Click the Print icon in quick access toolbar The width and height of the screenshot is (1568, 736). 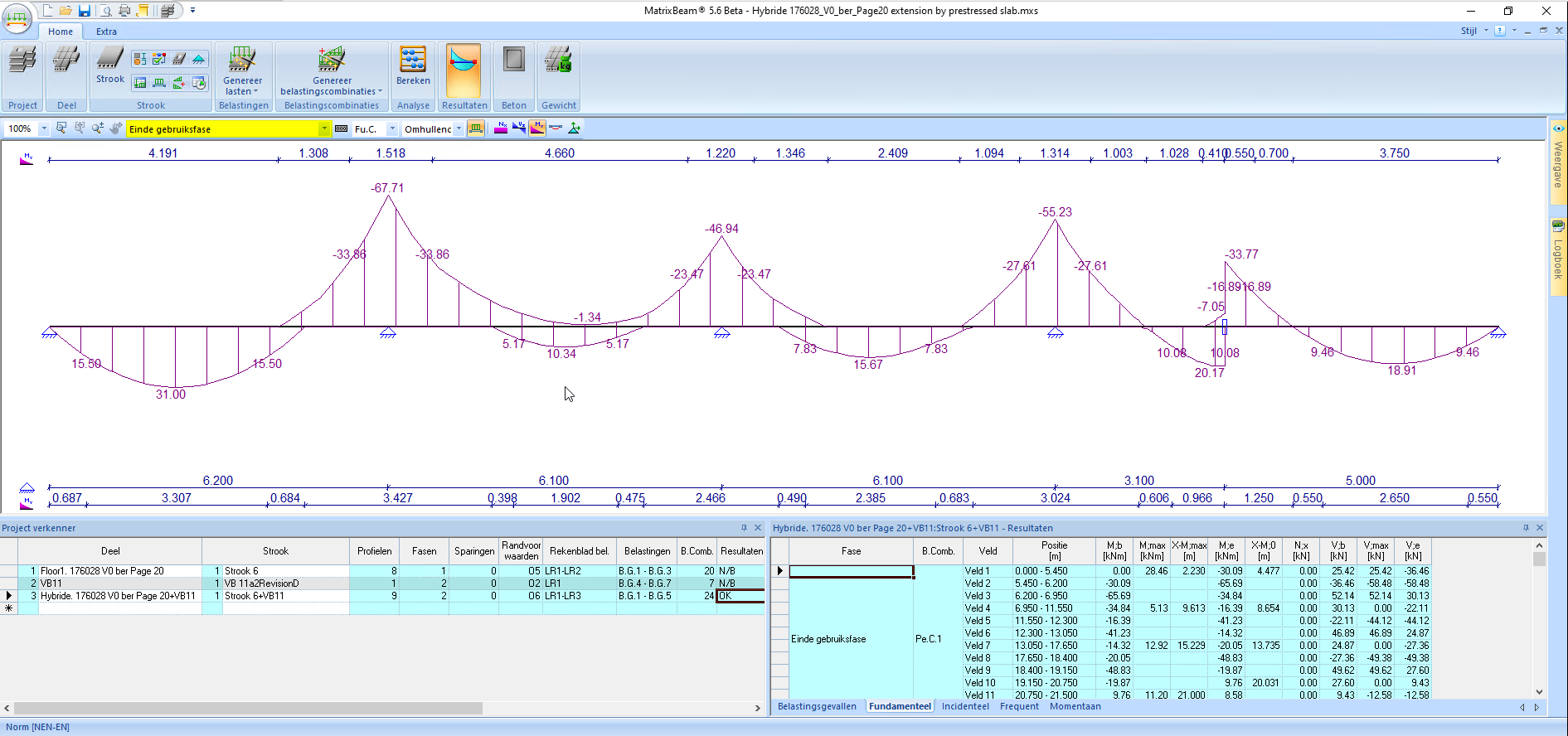pos(124,11)
